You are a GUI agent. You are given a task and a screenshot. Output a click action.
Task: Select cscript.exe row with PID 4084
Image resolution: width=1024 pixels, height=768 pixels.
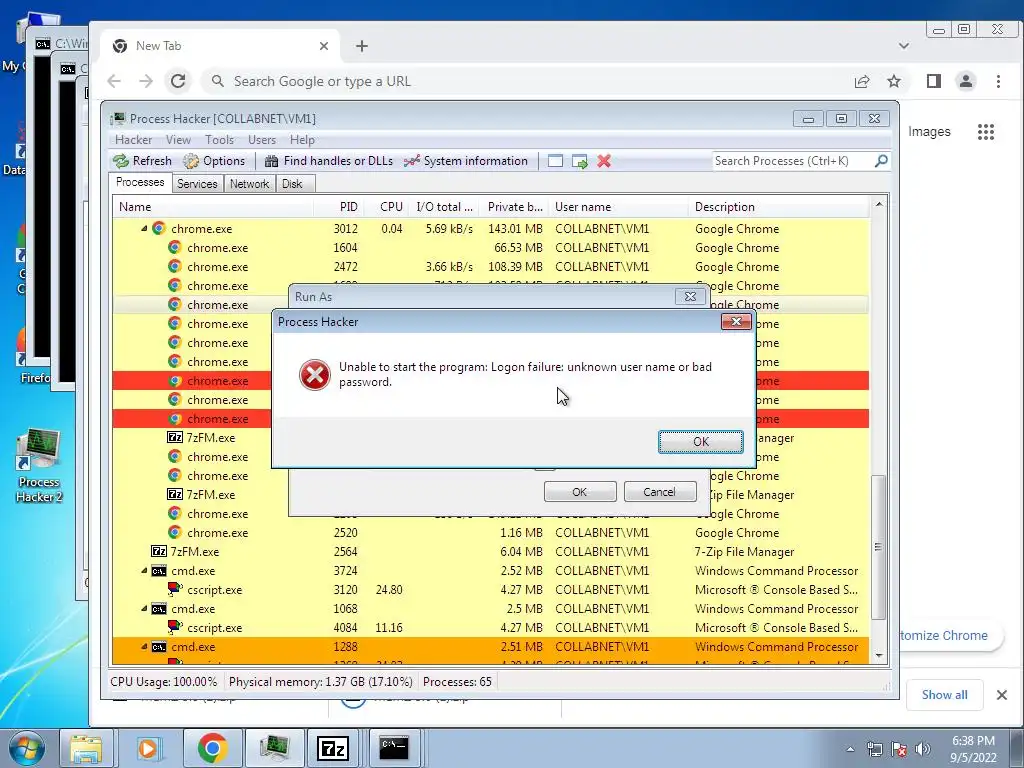(x=490, y=628)
